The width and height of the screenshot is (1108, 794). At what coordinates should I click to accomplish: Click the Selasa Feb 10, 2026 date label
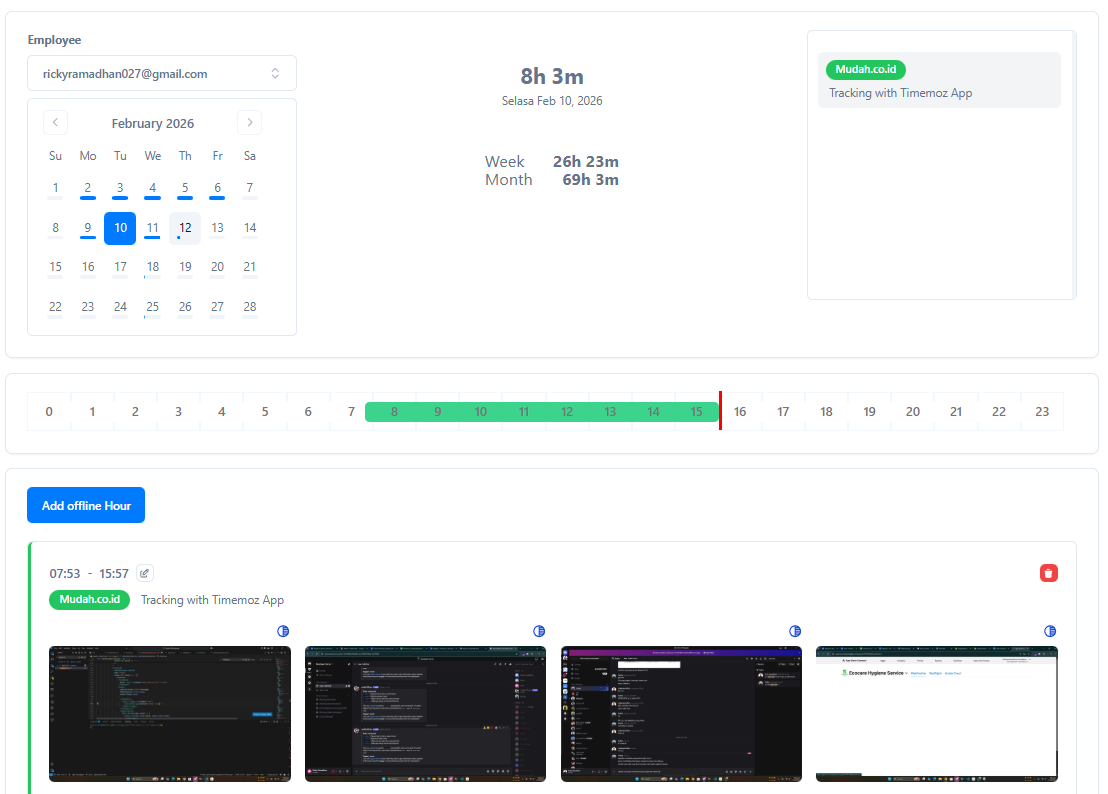click(x=552, y=101)
